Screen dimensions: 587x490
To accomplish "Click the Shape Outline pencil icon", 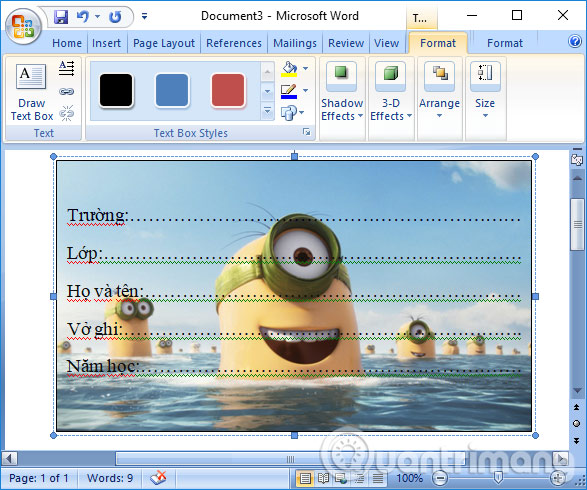I will click(x=289, y=91).
